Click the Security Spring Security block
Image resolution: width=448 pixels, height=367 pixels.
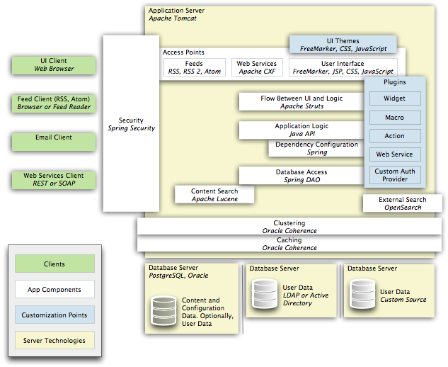click(x=131, y=124)
